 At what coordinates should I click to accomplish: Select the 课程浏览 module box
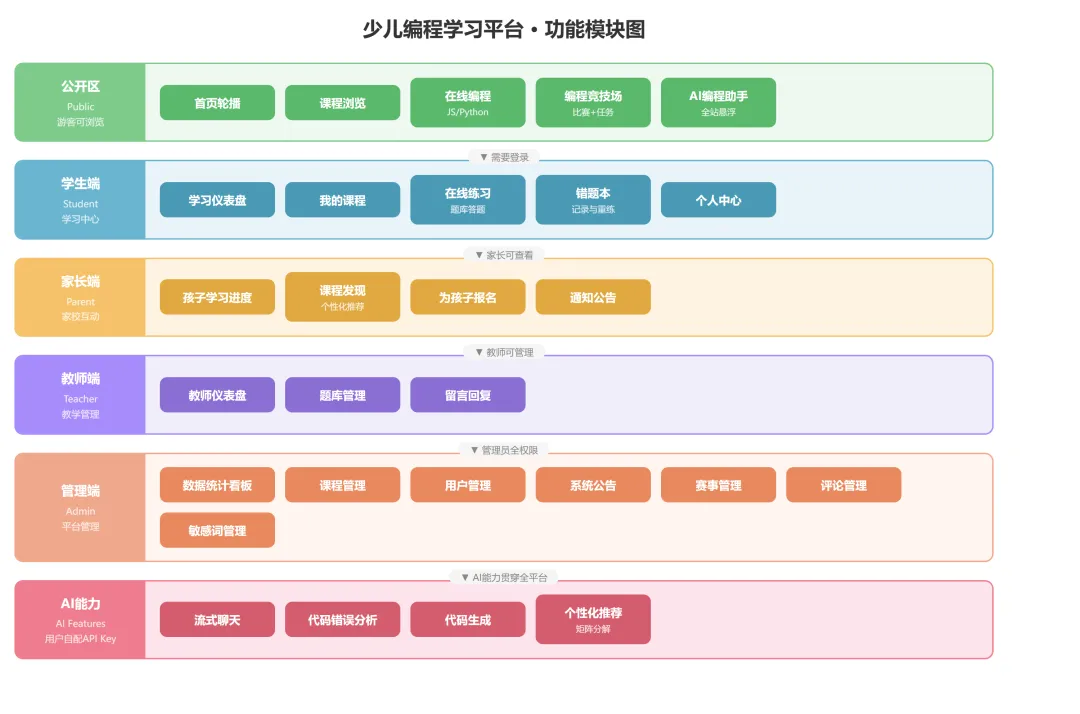pyautogui.click(x=342, y=103)
